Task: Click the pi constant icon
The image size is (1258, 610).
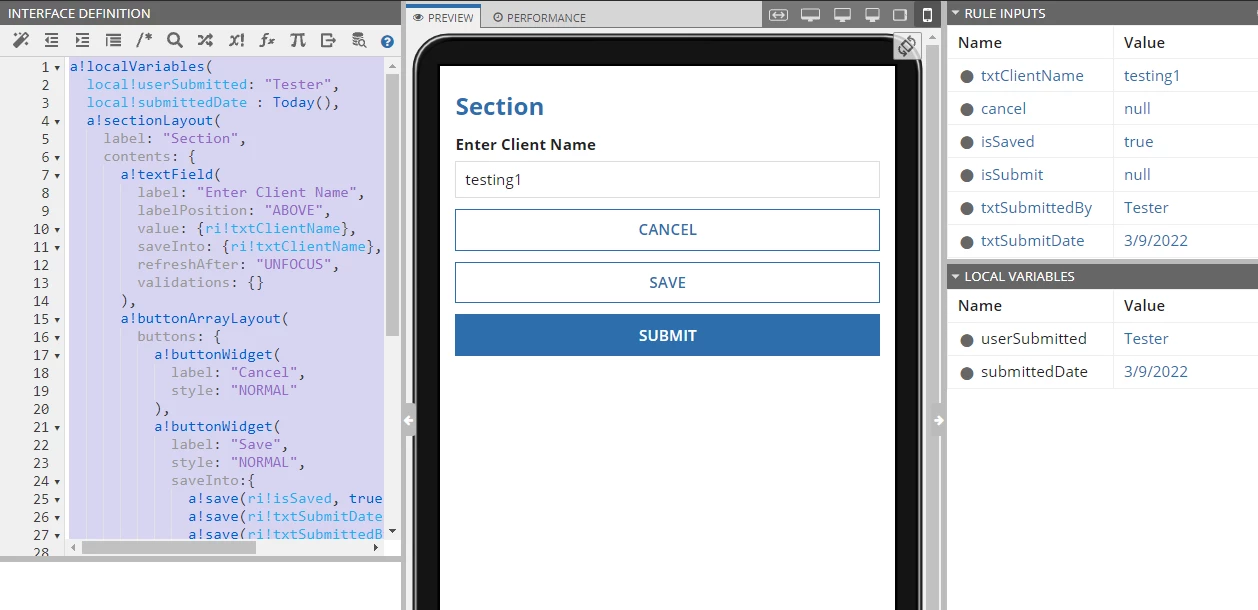Action: 297,40
